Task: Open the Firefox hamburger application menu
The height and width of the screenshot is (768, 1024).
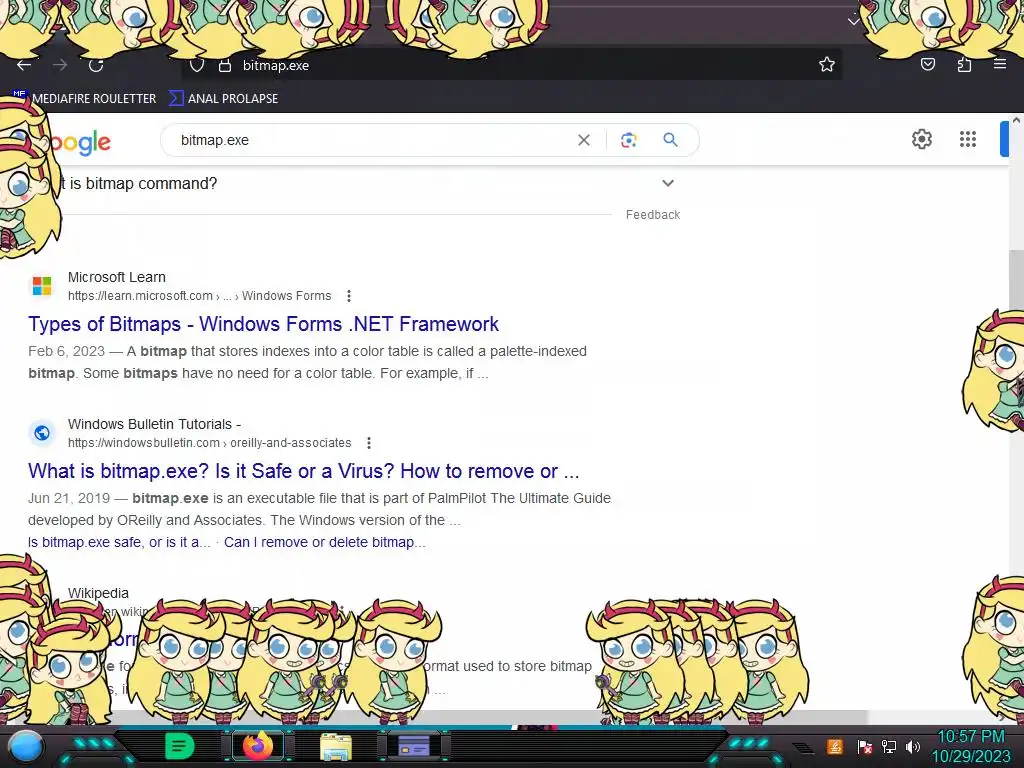Action: click(1000, 63)
